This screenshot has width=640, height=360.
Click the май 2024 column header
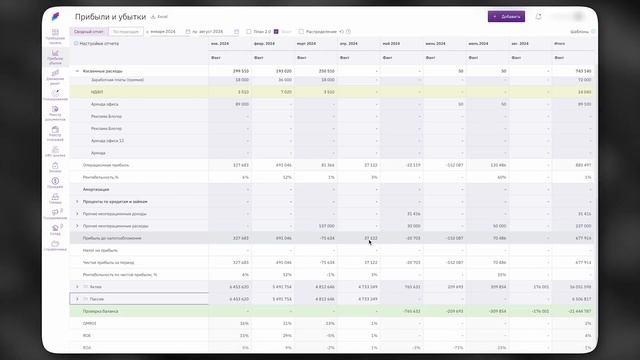[391, 43]
